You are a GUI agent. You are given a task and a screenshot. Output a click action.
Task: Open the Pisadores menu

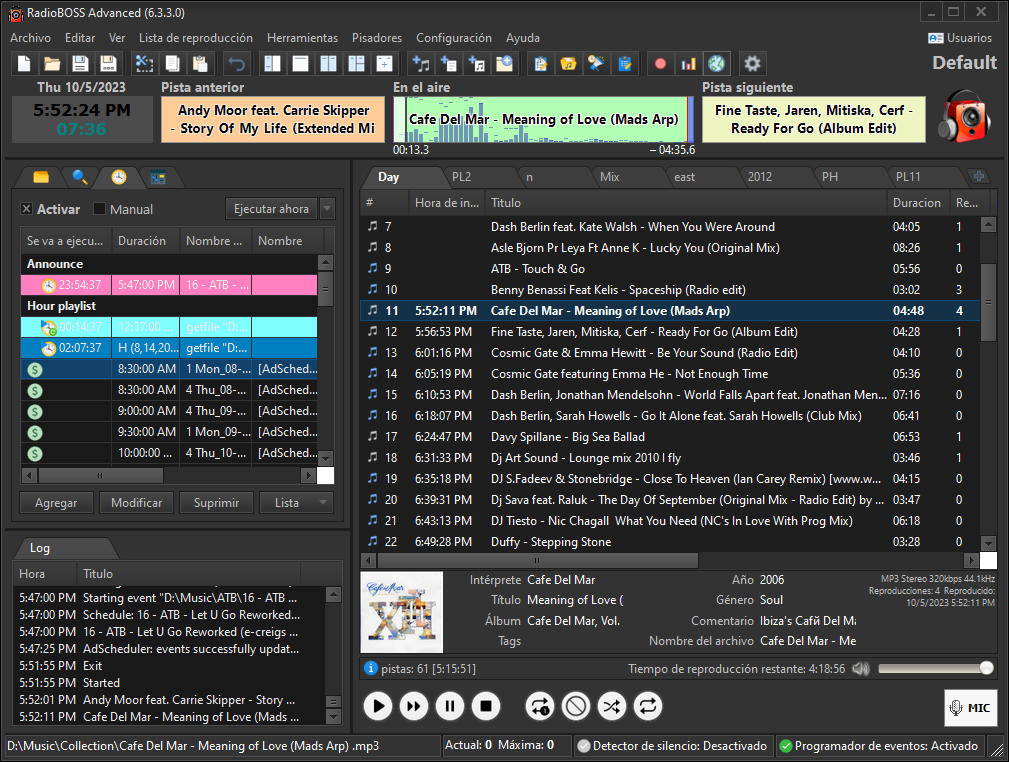point(377,38)
